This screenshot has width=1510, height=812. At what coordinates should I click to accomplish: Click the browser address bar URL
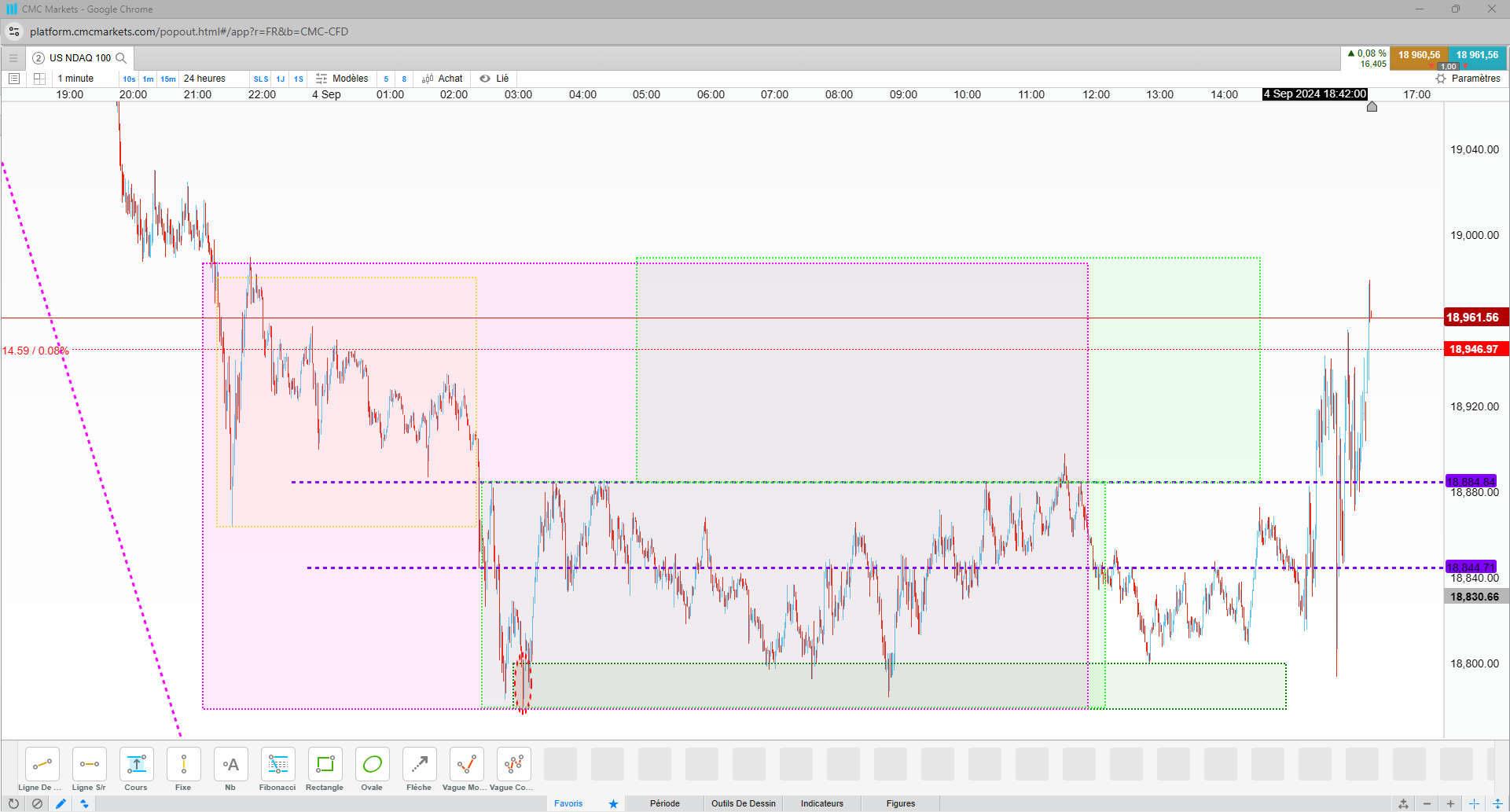[189, 31]
